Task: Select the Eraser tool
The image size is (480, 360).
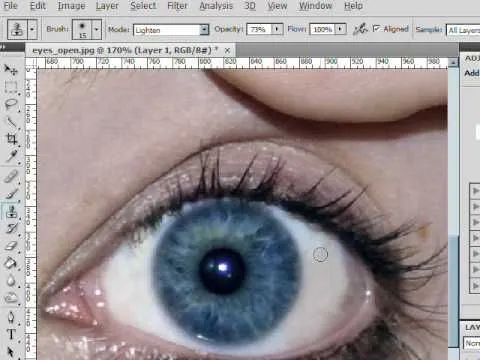Action: (x=11, y=246)
